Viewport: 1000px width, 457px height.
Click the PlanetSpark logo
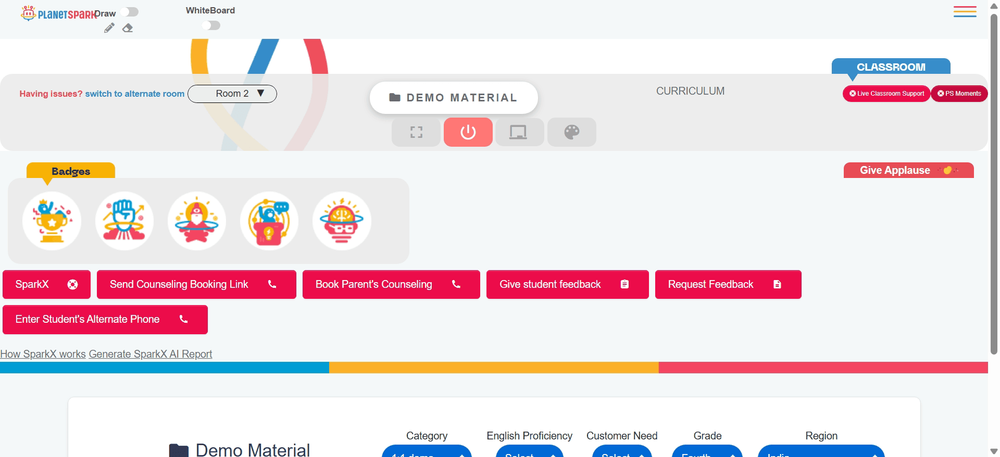[x=57, y=13]
